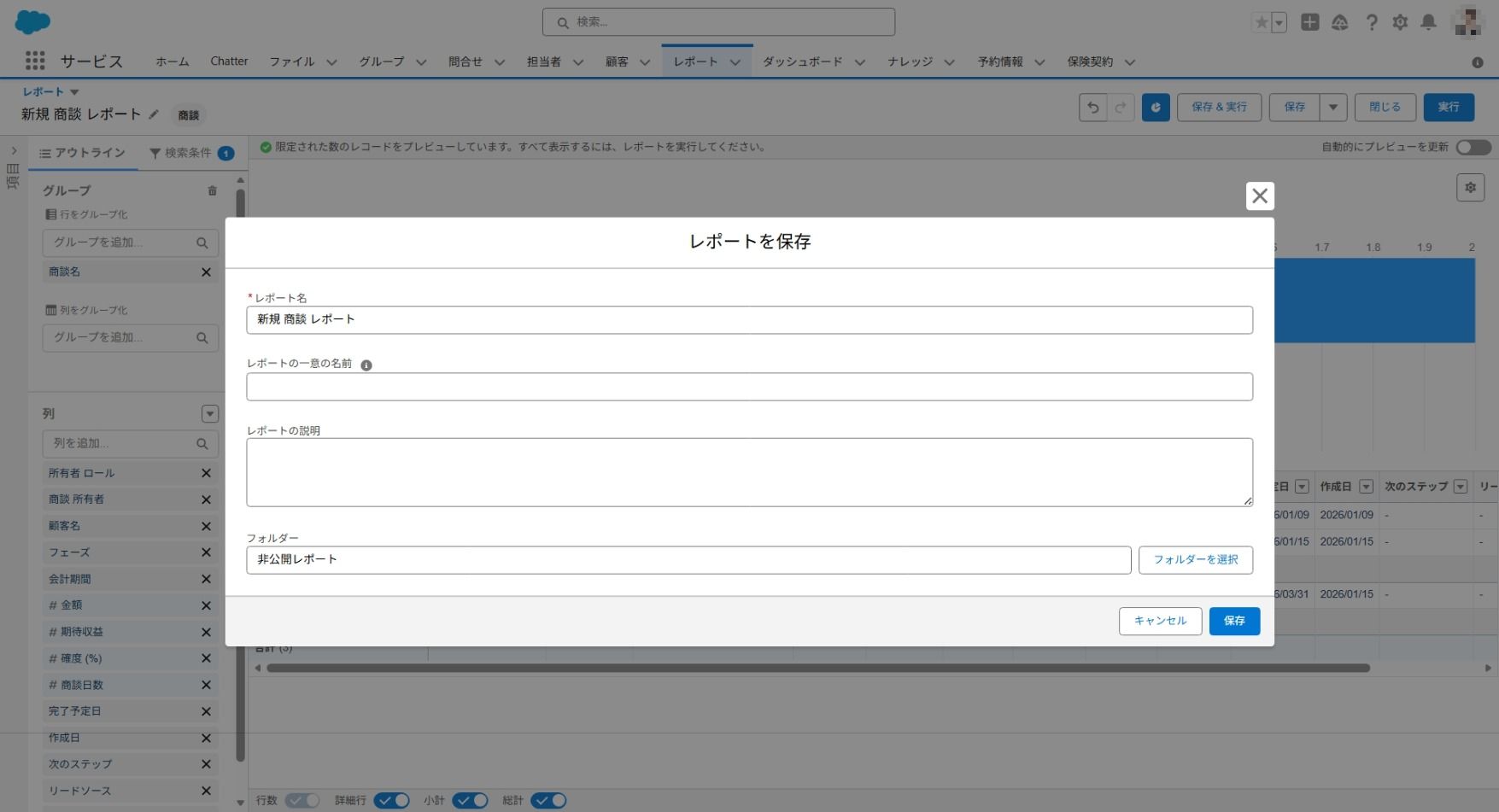Click the notifications bell icon

[1428, 22]
